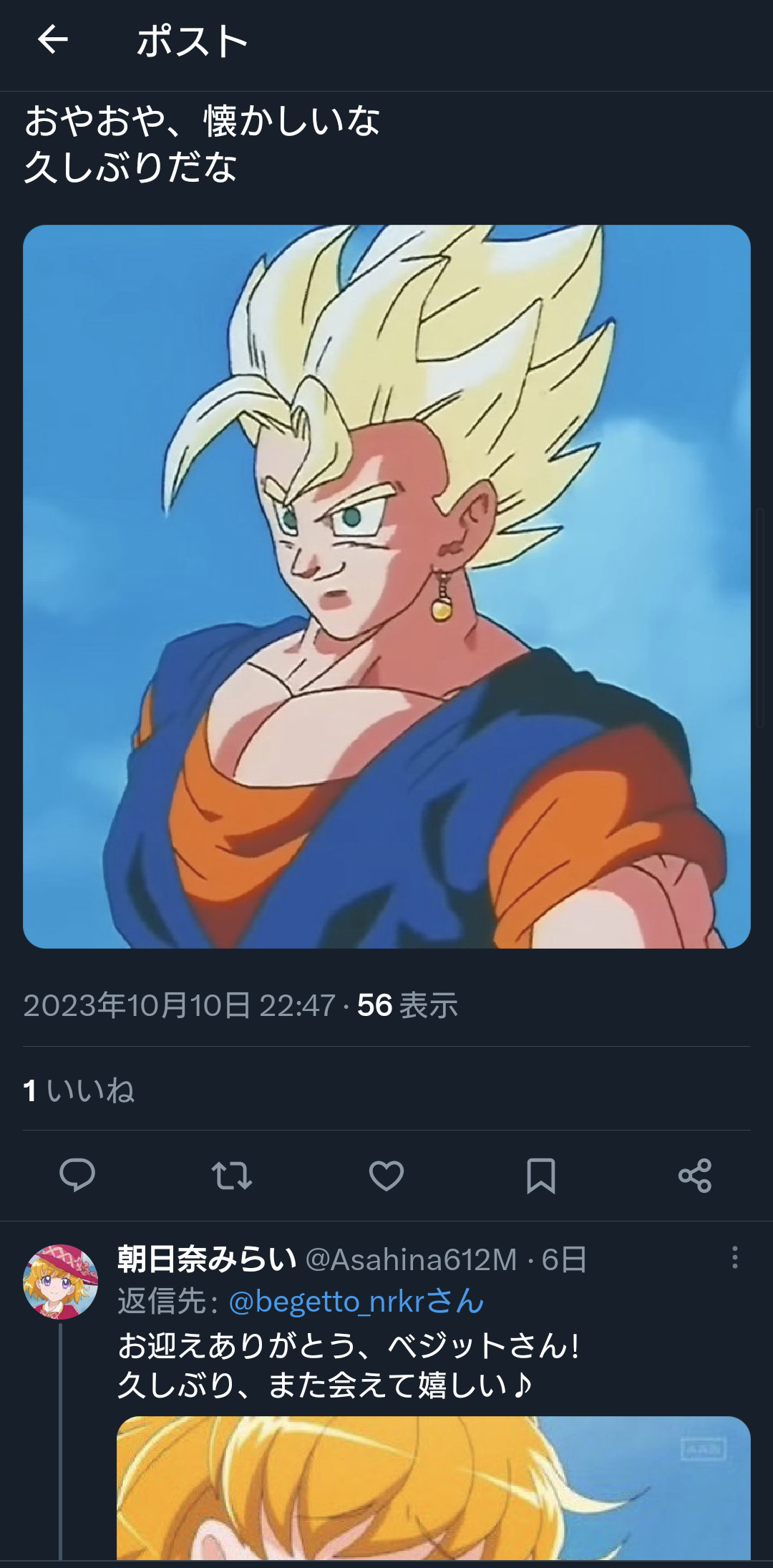Tap the 56 表示 view count
This screenshot has width=773, height=1568.
point(407,1005)
